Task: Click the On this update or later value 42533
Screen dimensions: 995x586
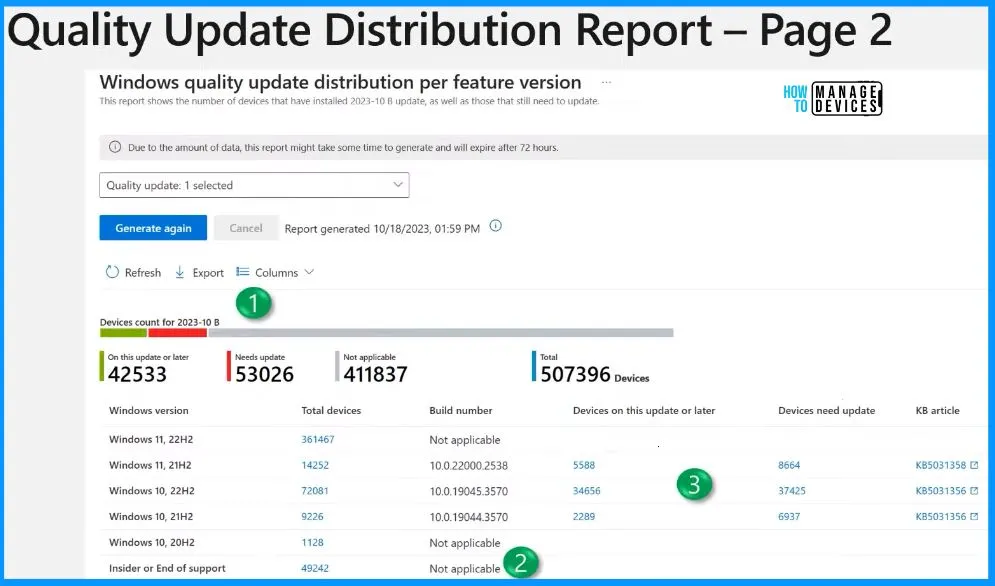Action: [137, 374]
